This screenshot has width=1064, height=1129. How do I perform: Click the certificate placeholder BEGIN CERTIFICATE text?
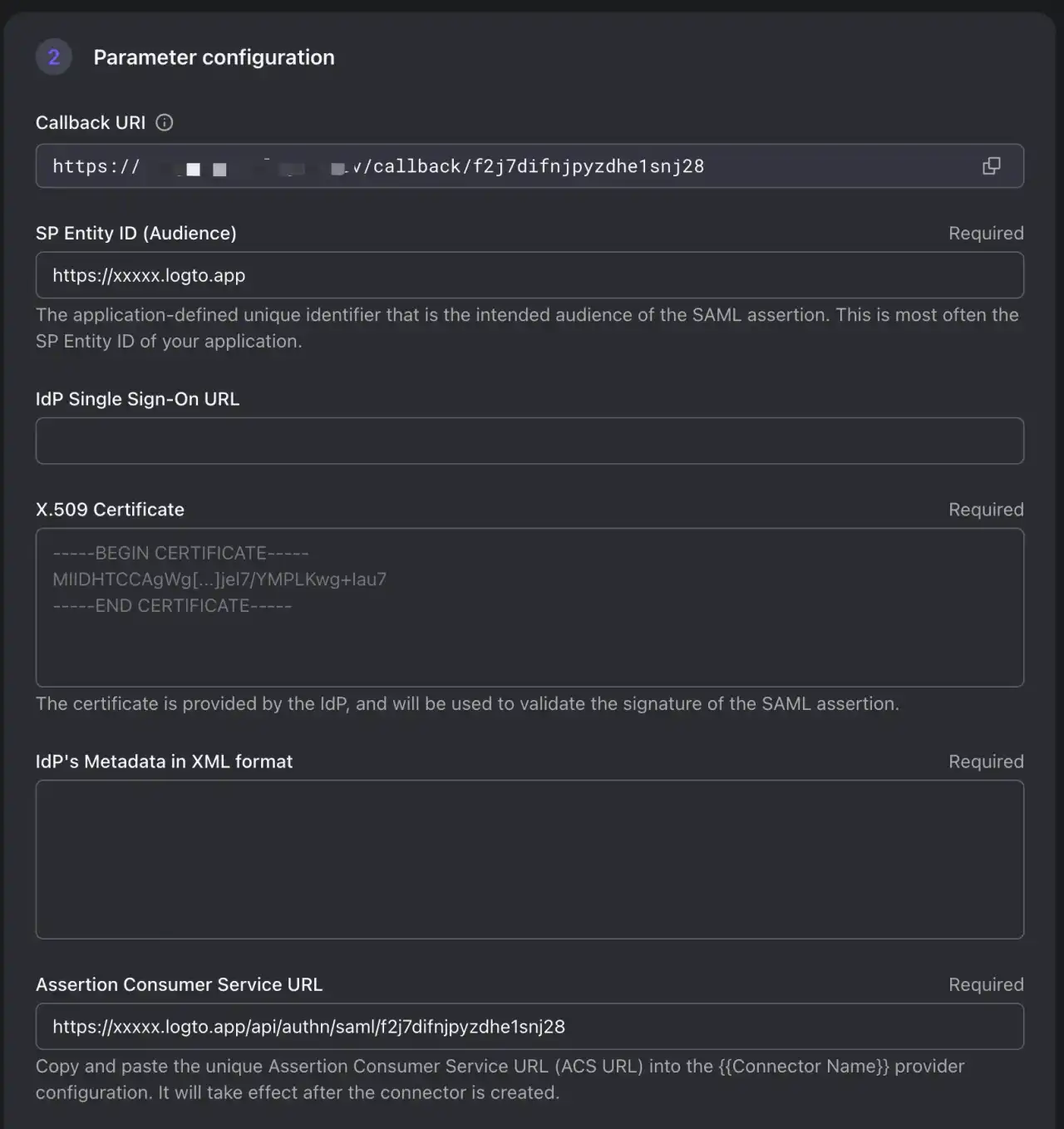tap(180, 553)
